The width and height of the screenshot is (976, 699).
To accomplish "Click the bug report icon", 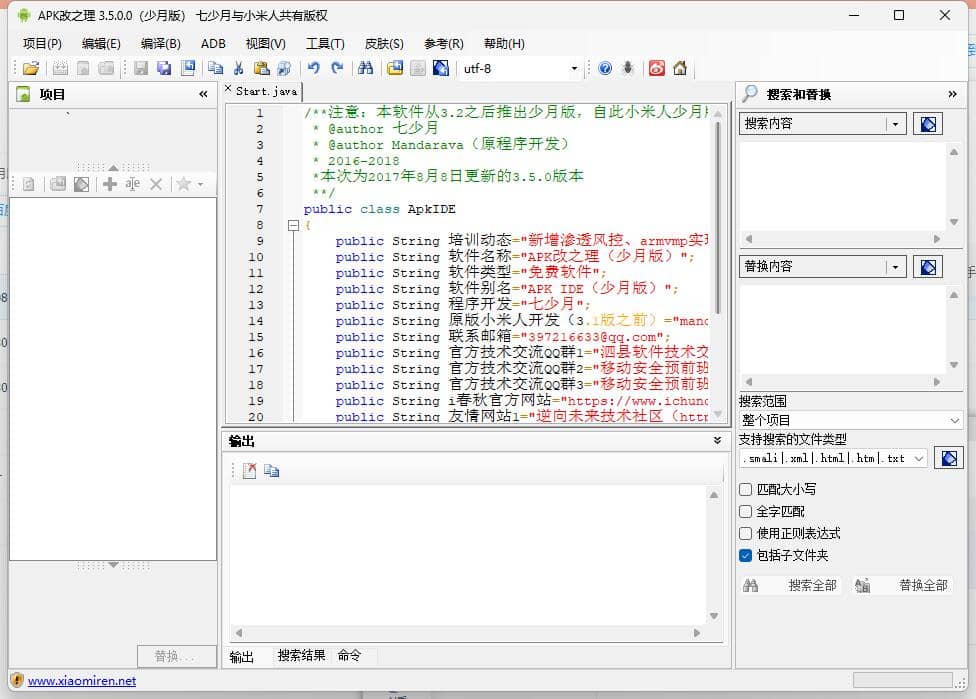I will pos(627,68).
